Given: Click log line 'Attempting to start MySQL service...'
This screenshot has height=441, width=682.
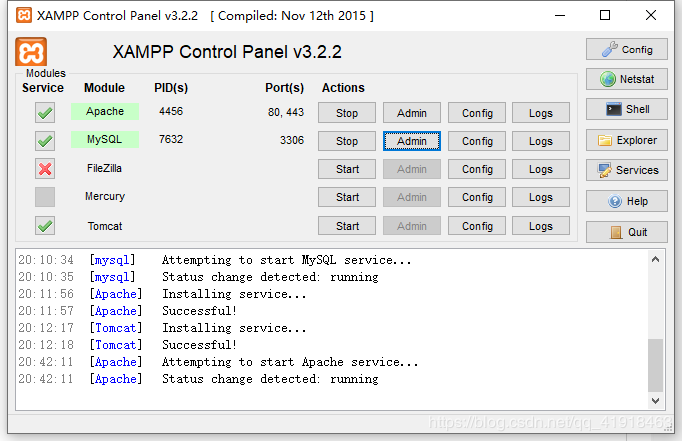Looking at the screenshot, I should 286,260.
